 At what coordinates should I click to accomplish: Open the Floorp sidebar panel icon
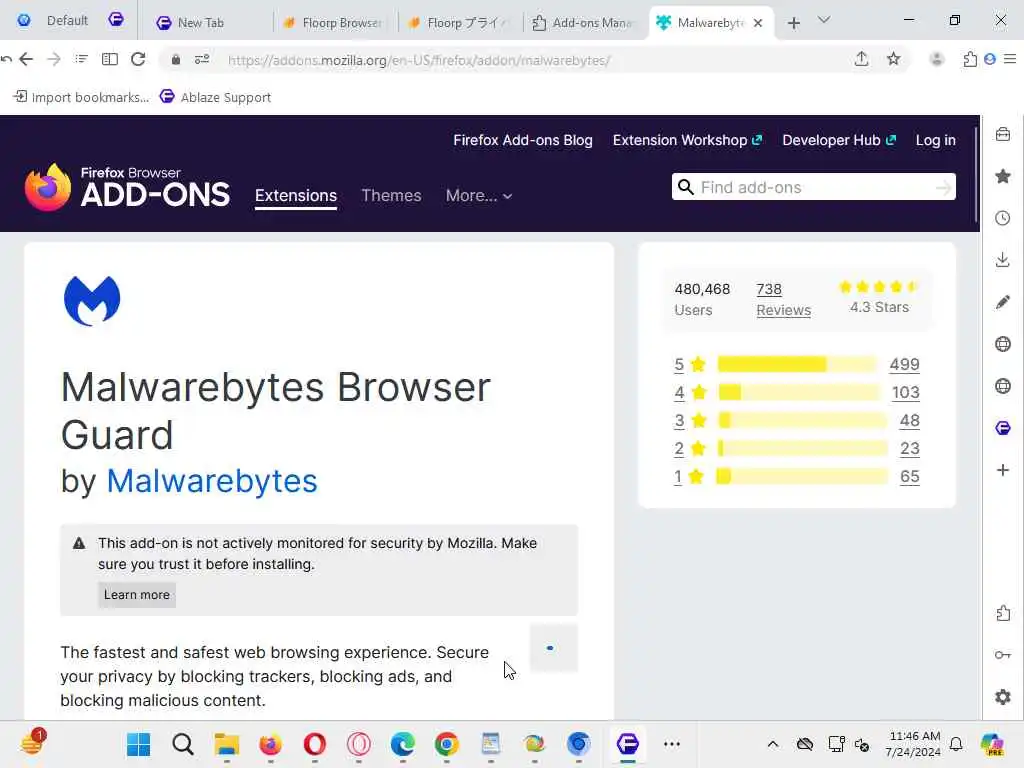(1003, 428)
